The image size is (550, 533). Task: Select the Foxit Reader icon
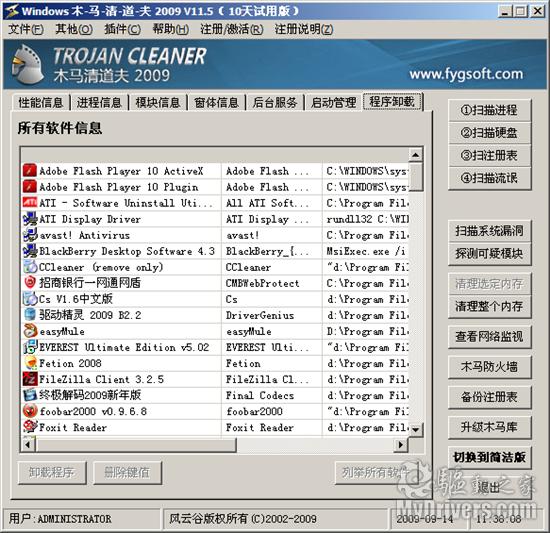30,427
